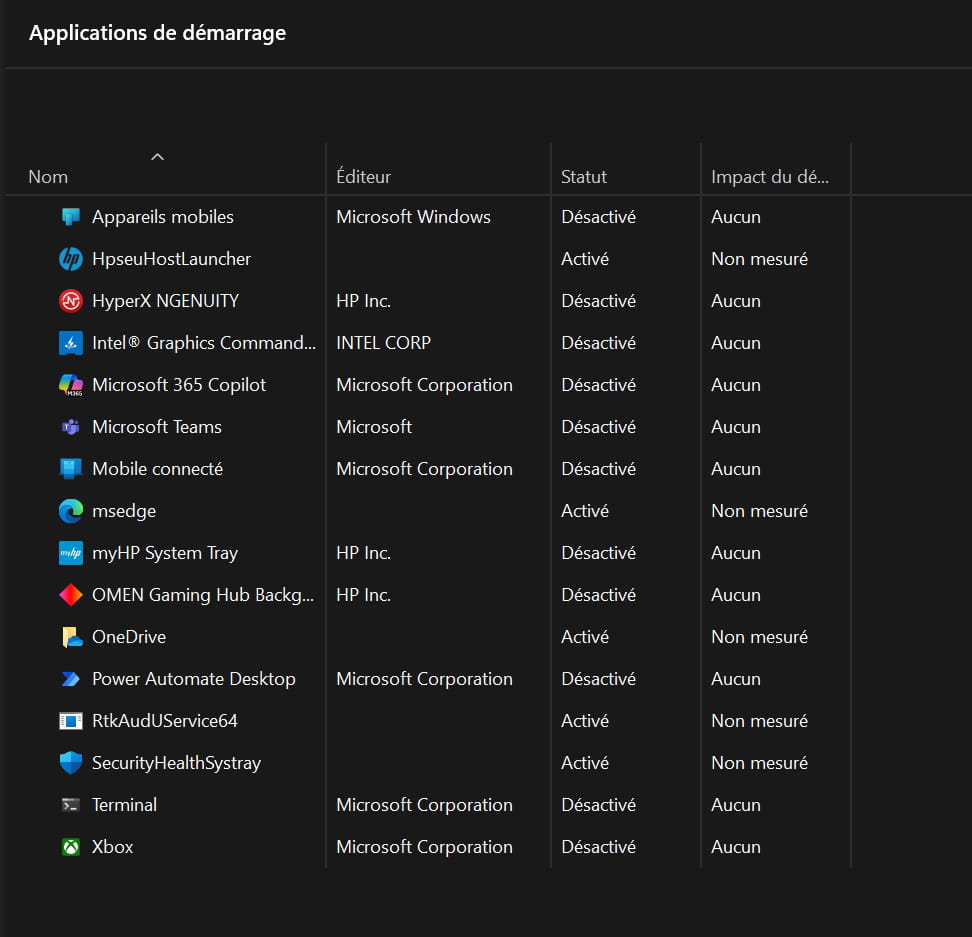
Task: Click the OMEN Gaming Hub diamond icon
Action: point(71,595)
